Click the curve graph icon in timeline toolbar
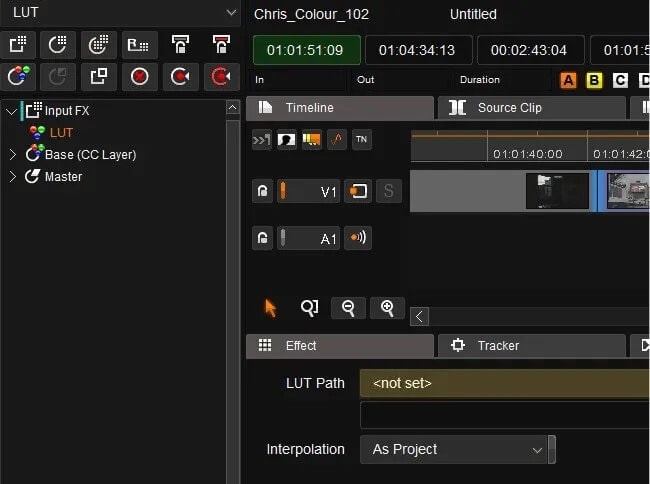The width and height of the screenshot is (650, 484). 337,139
